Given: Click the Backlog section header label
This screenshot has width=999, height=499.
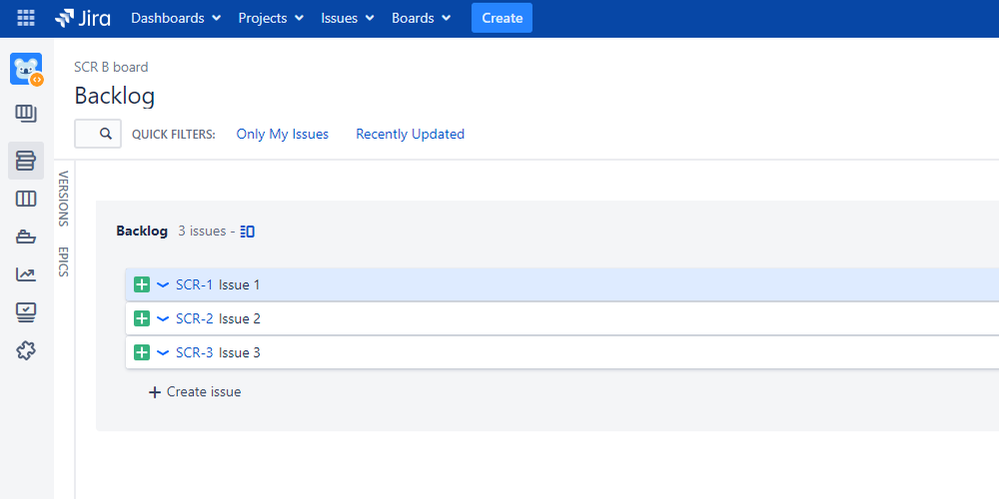Looking at the screenshot, I should tap(141, 231).
